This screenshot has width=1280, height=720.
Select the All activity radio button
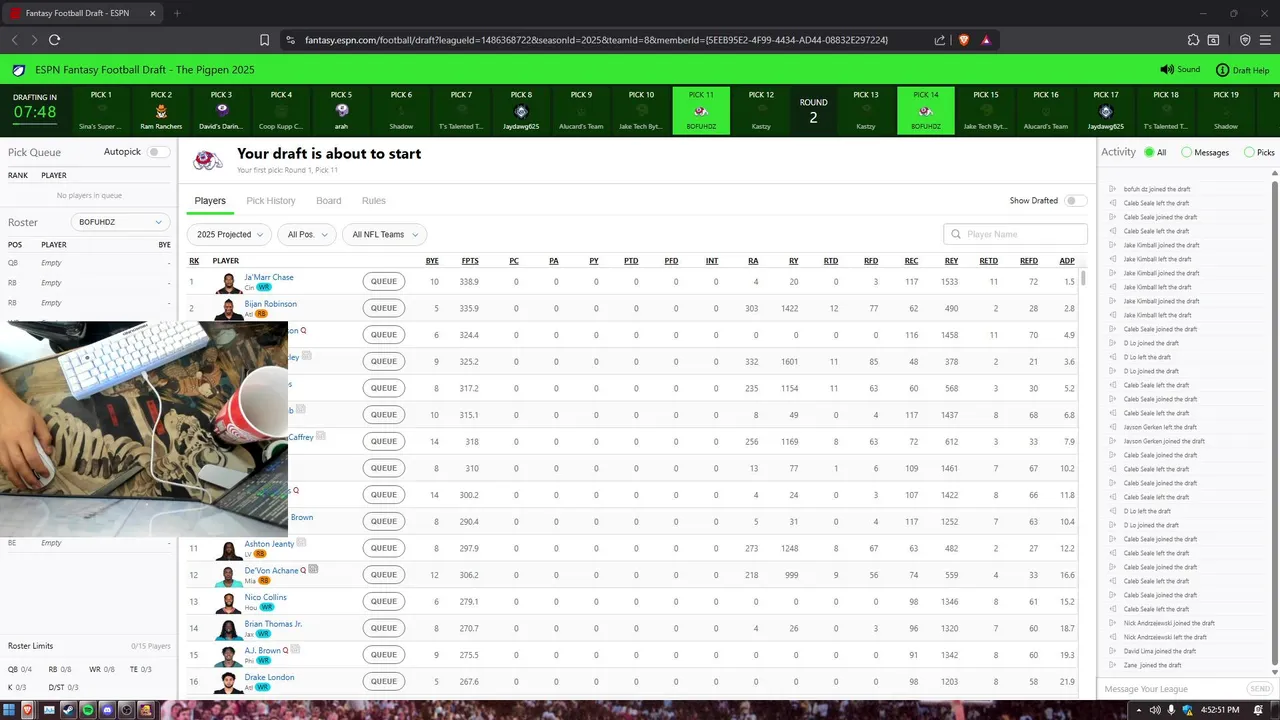[1148, 152]
